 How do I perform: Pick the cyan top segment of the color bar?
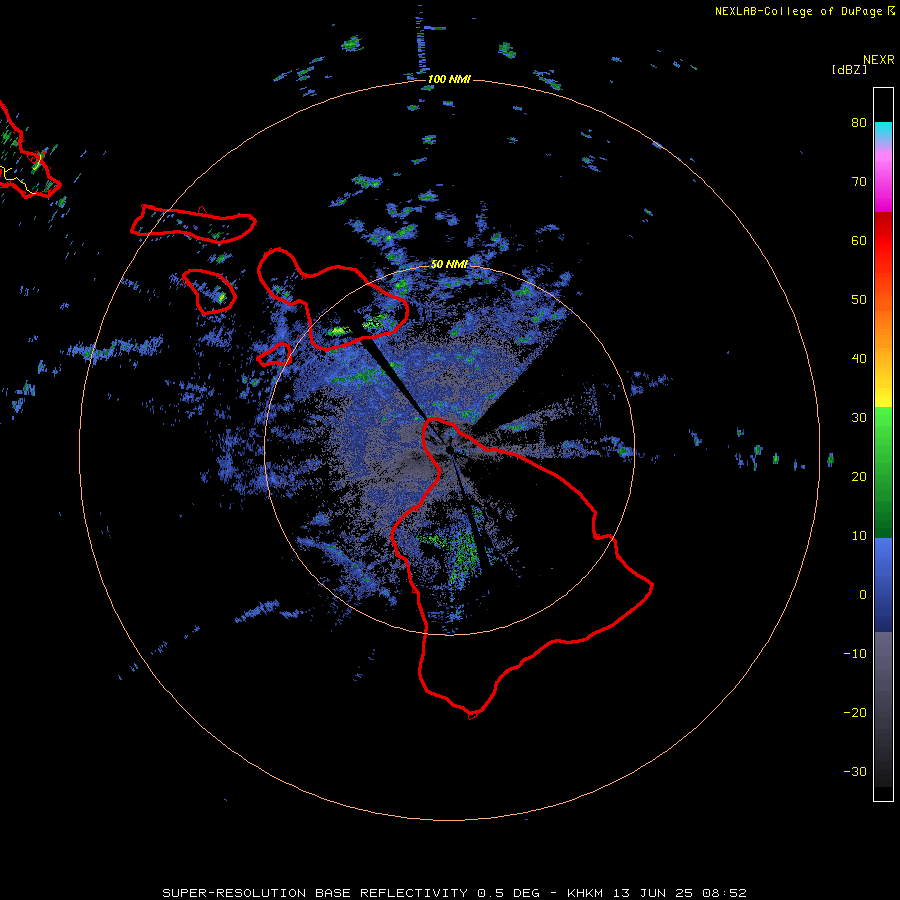click(883, 131)
